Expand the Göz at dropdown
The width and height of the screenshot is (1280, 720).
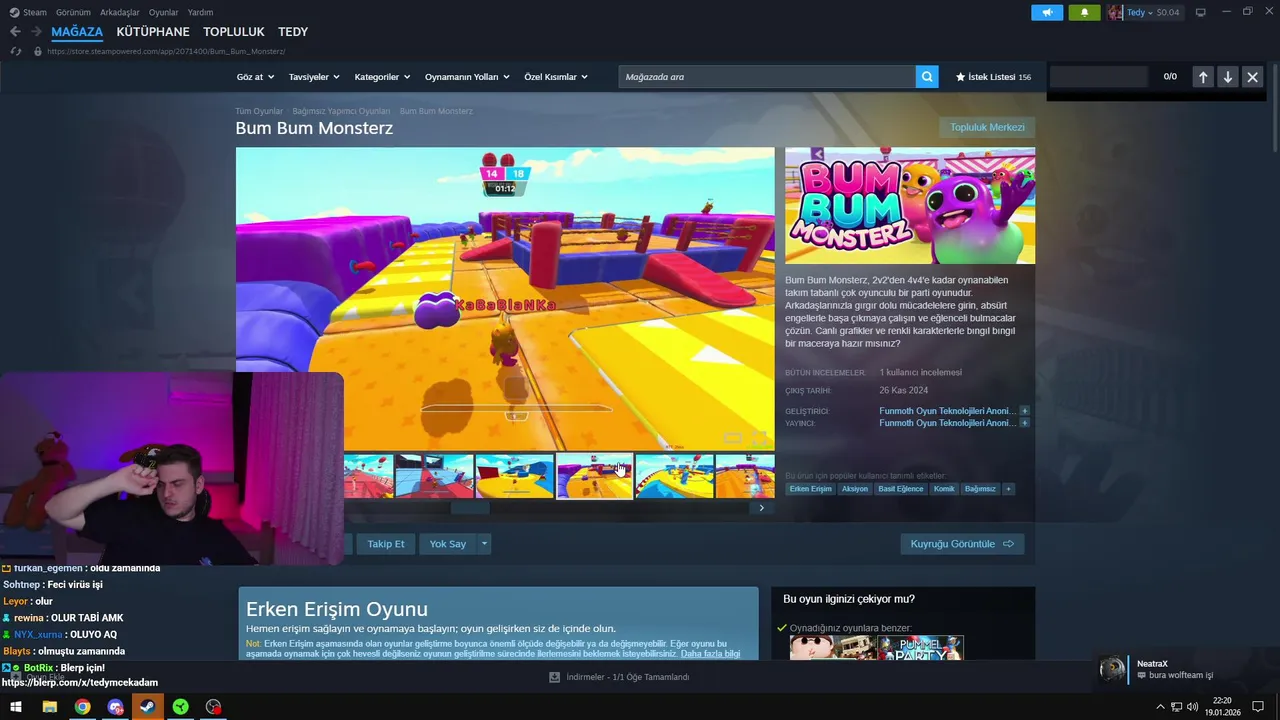click(x=255, y=77)
